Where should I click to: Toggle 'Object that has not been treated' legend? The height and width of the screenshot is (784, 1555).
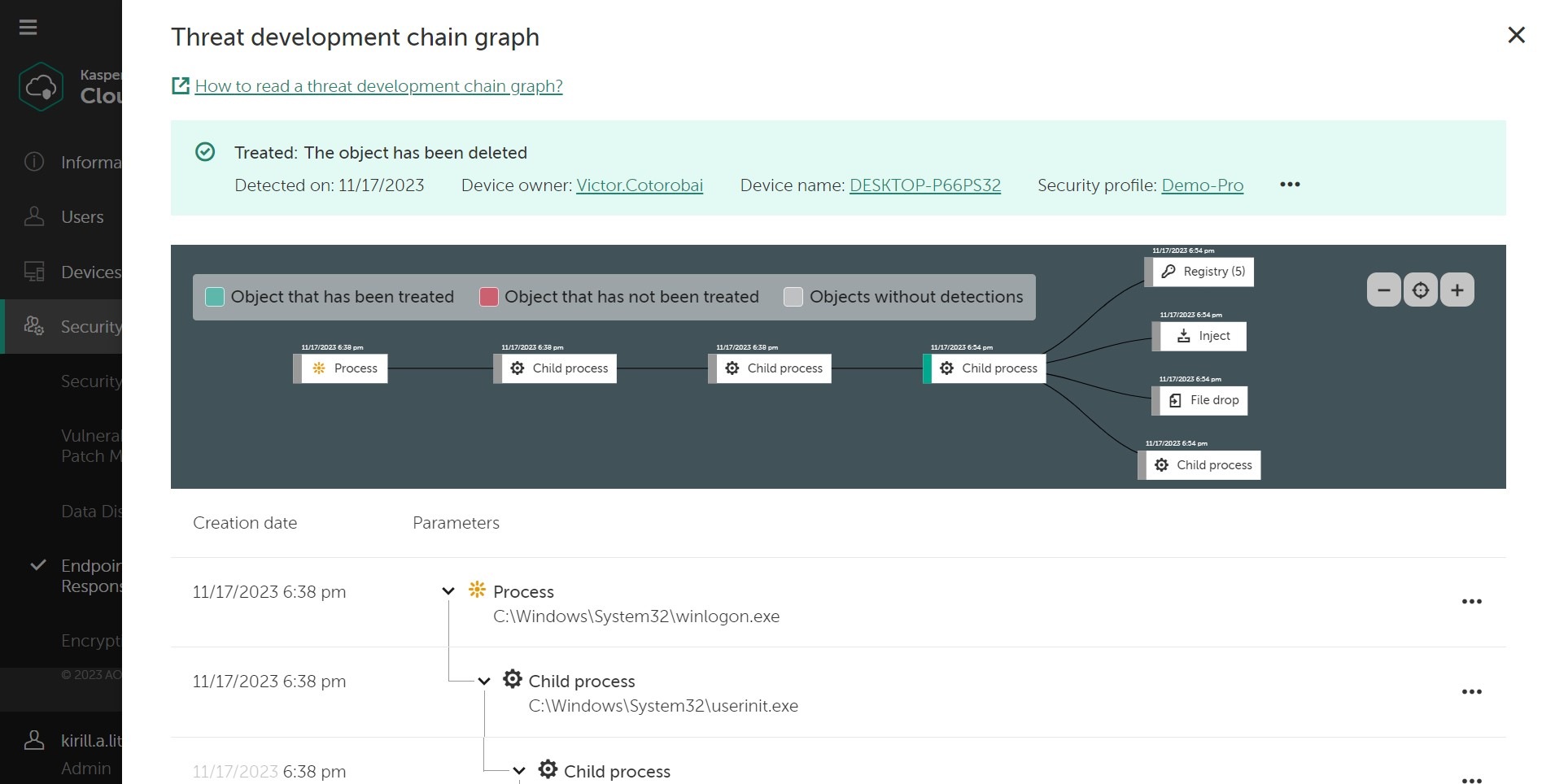tap(488, 297)
